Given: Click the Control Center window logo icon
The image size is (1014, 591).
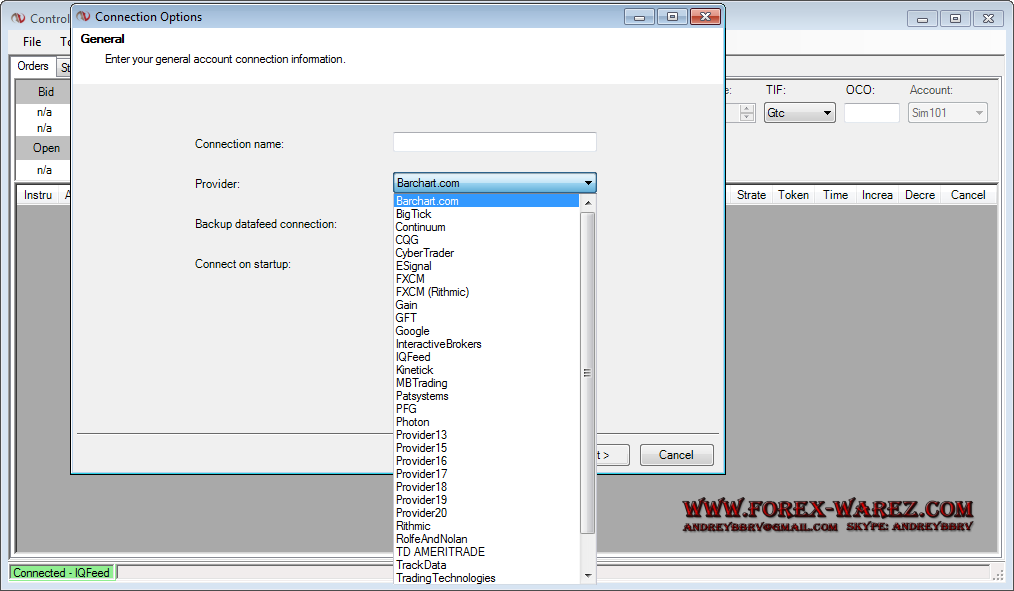Looking at the screenshot, I should (x=18, y=19).
